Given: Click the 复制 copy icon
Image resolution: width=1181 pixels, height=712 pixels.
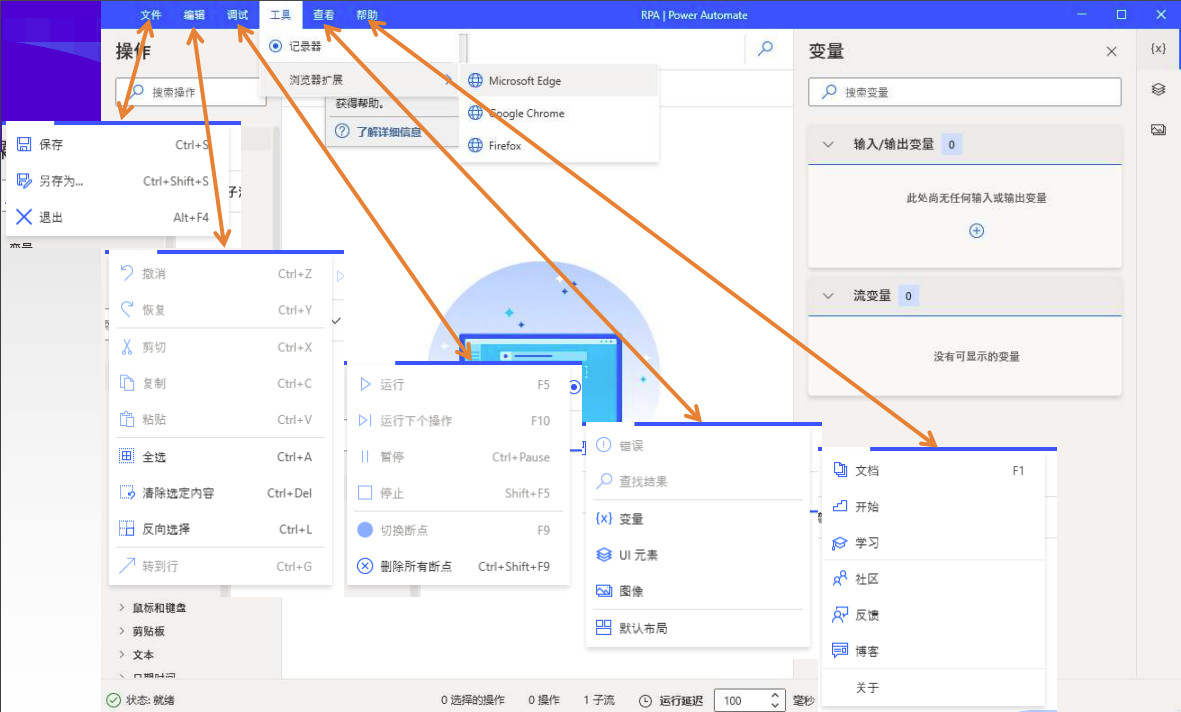Looking at the screenshot, I should [127, 383].
